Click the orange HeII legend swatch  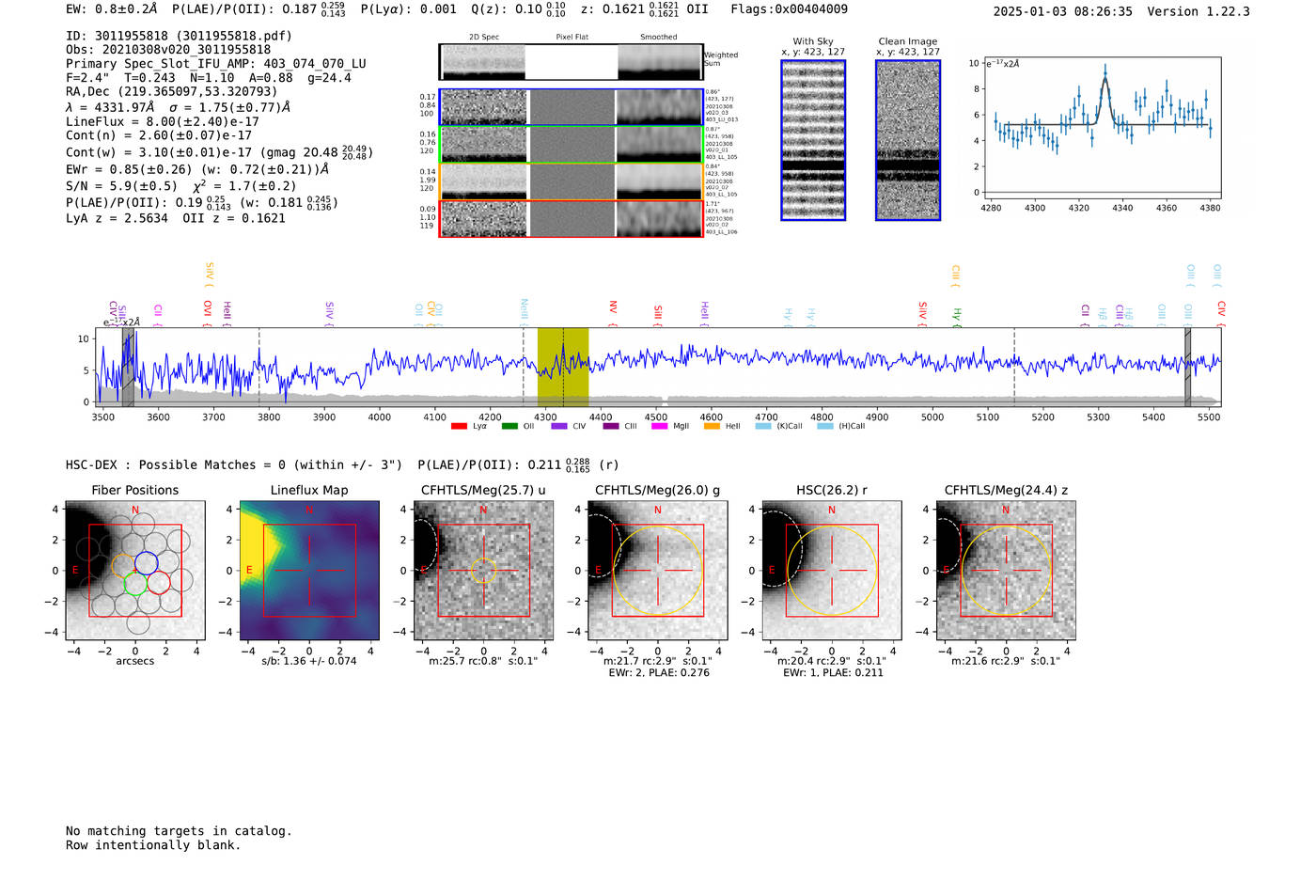click(712, 426)
